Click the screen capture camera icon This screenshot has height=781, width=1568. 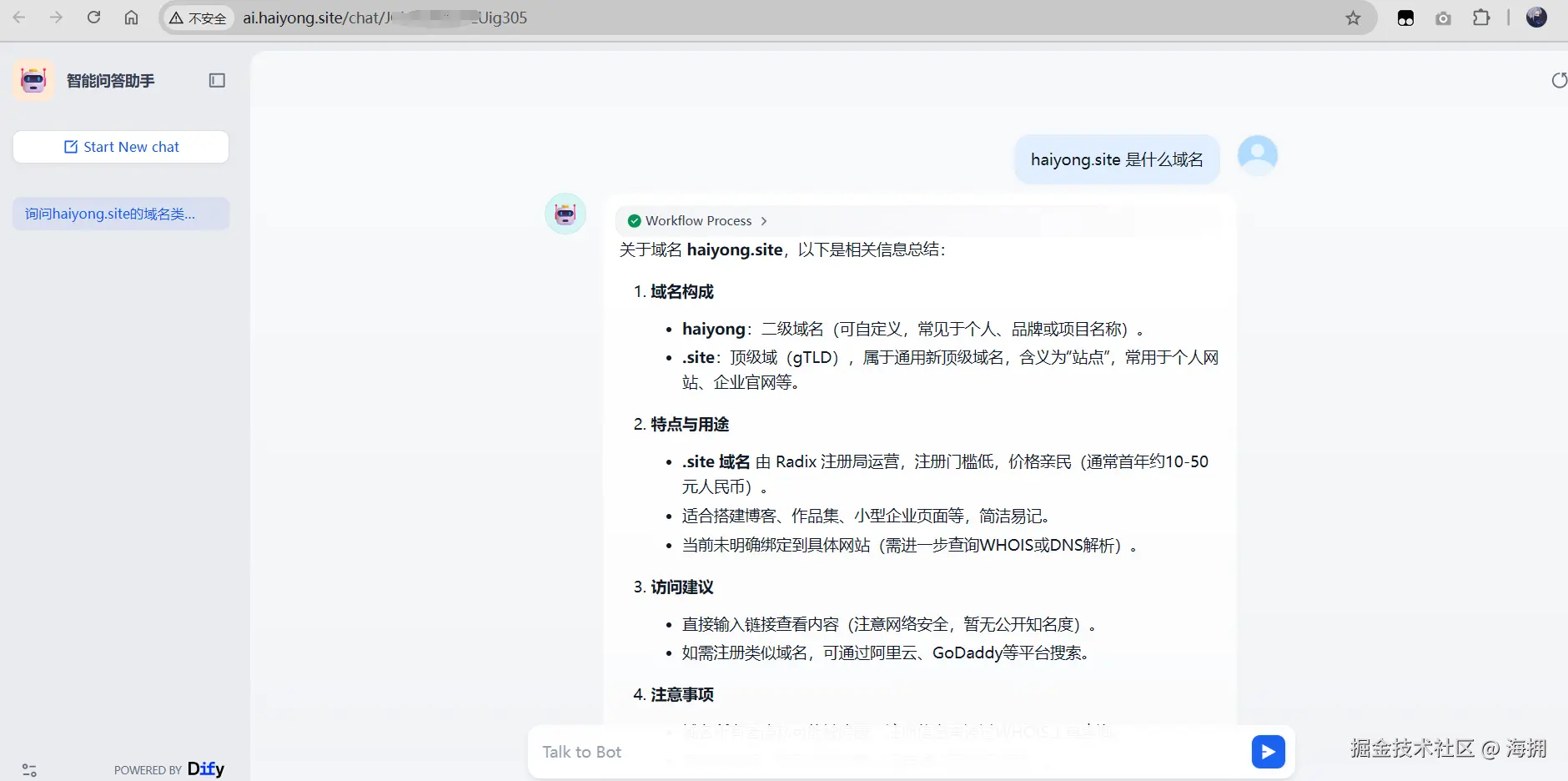(1444, 17)
